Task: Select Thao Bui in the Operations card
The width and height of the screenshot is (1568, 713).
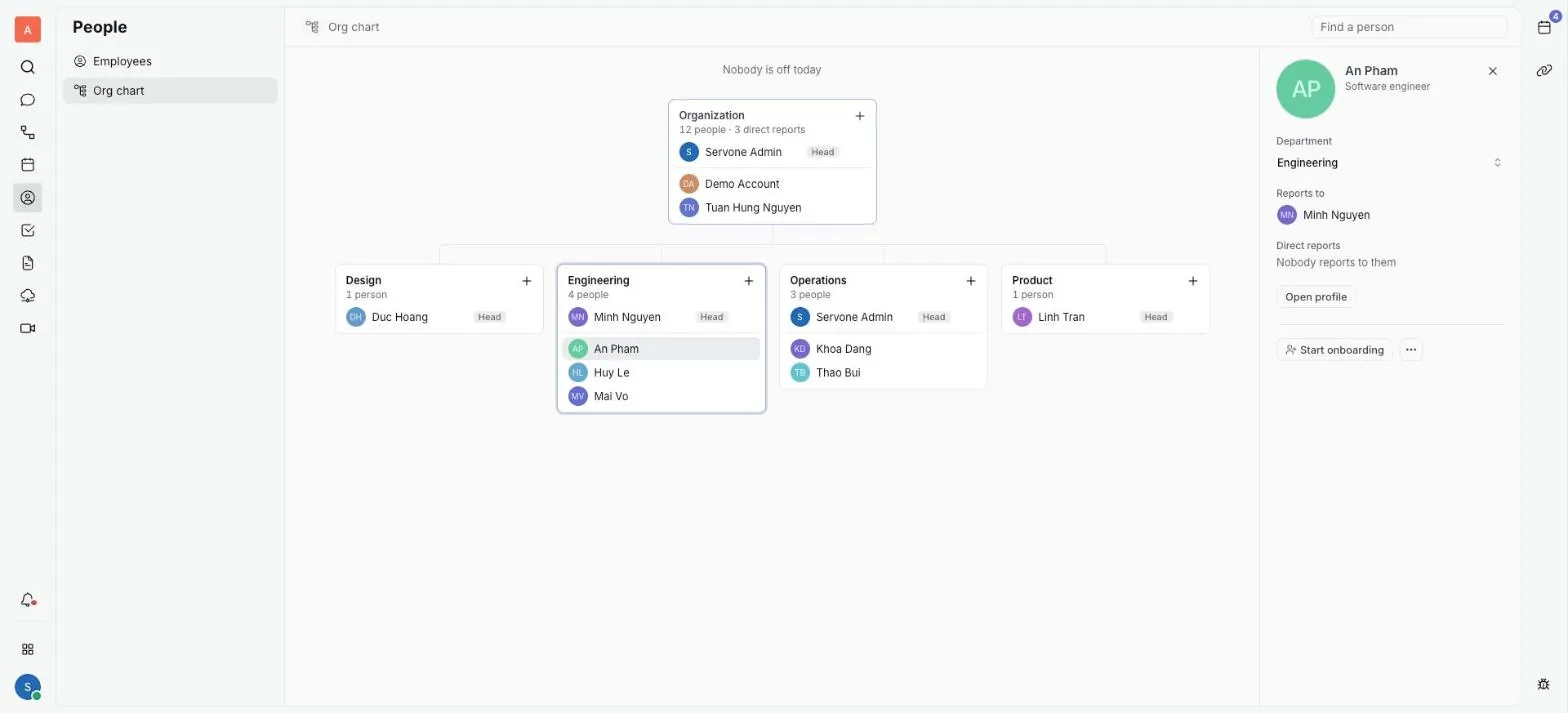Action: coord(883,373)
